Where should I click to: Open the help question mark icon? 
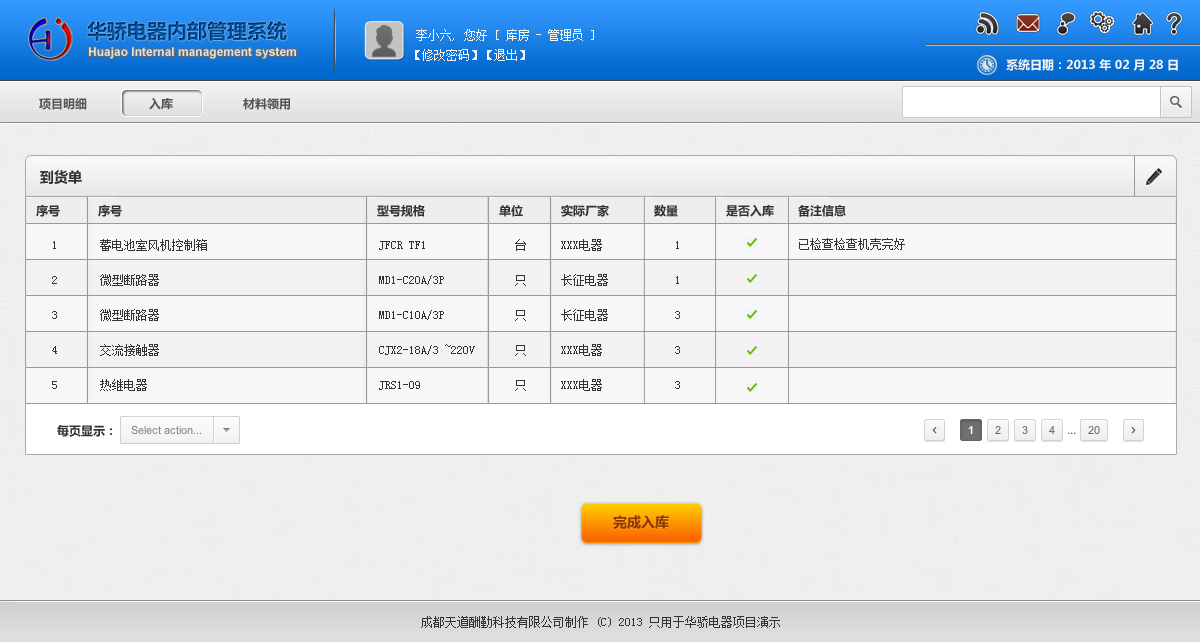click(1174, 24)
